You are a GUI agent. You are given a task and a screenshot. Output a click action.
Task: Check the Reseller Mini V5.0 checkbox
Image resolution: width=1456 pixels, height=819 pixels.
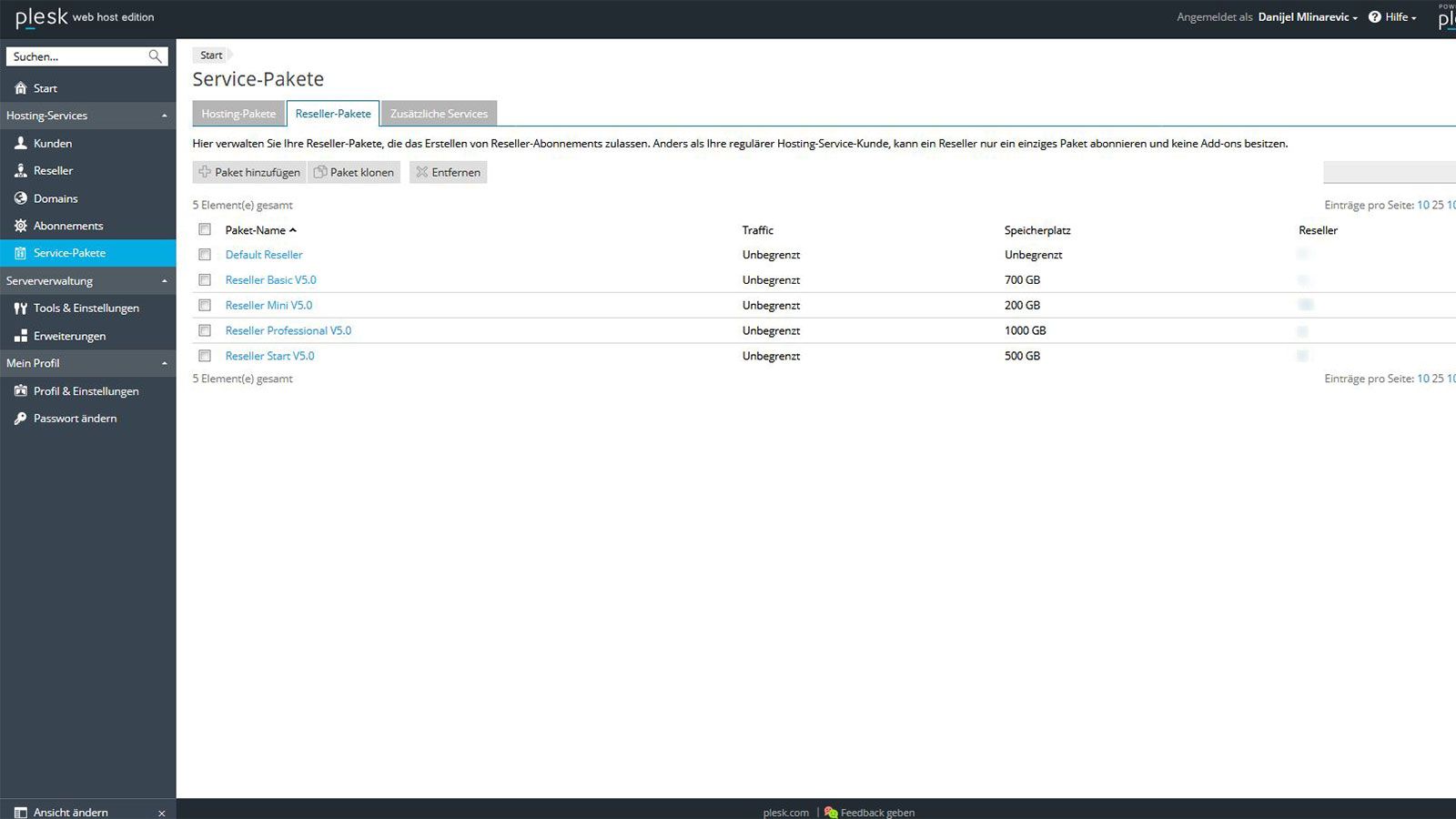[x=204, y=305]
